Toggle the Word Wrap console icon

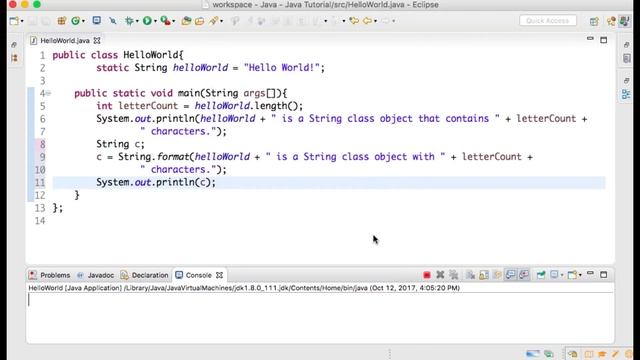(497, 275)
